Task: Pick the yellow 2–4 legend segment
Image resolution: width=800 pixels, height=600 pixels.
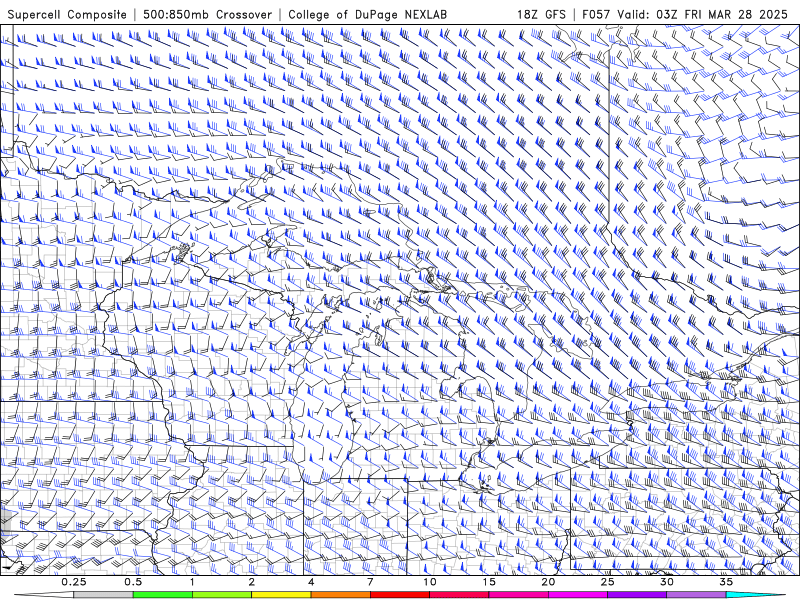Action: (281, 595)
